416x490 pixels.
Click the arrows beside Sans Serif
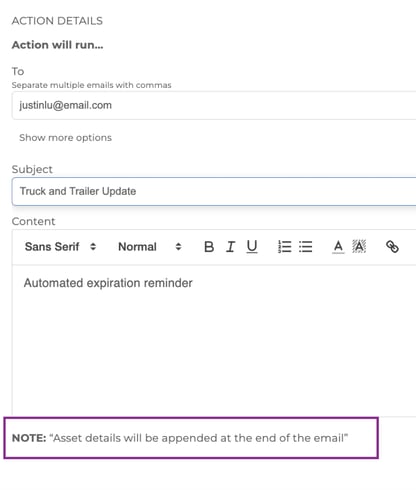tap(93, 247)
